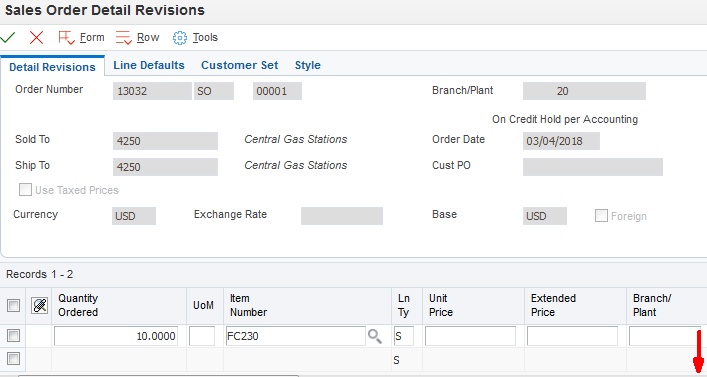Toggle the Foreign checkbox

[601, 216]
